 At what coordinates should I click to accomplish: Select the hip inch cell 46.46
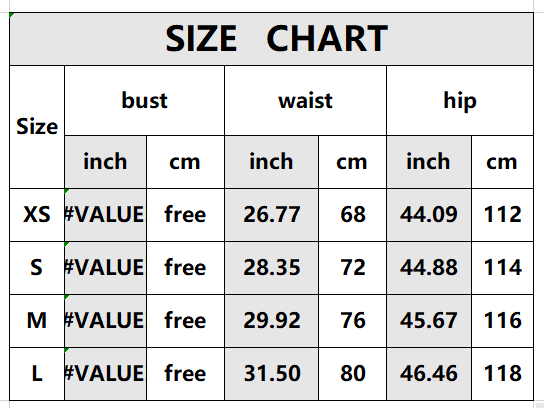point(429,374)
